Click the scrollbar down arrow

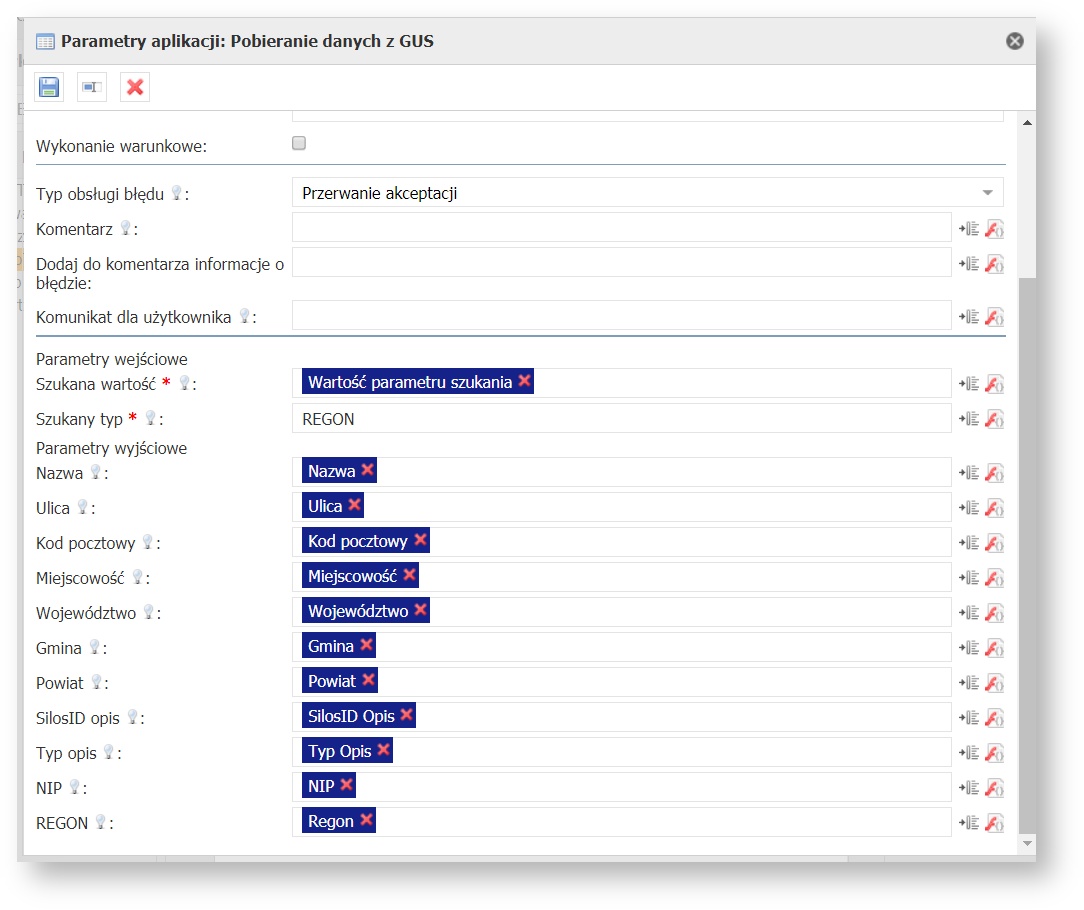pyautogui.click(x=1027, y=844)
